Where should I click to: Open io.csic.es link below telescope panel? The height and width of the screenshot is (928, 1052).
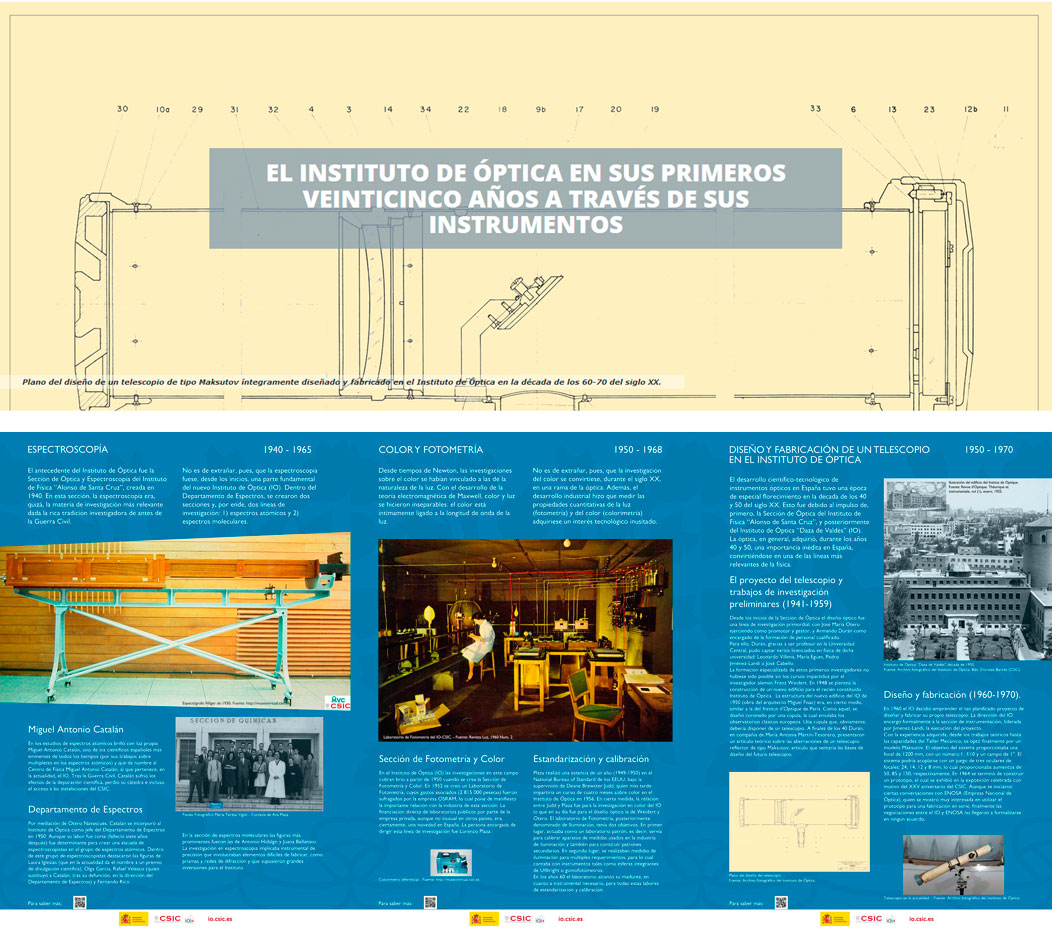pos(922,919)
